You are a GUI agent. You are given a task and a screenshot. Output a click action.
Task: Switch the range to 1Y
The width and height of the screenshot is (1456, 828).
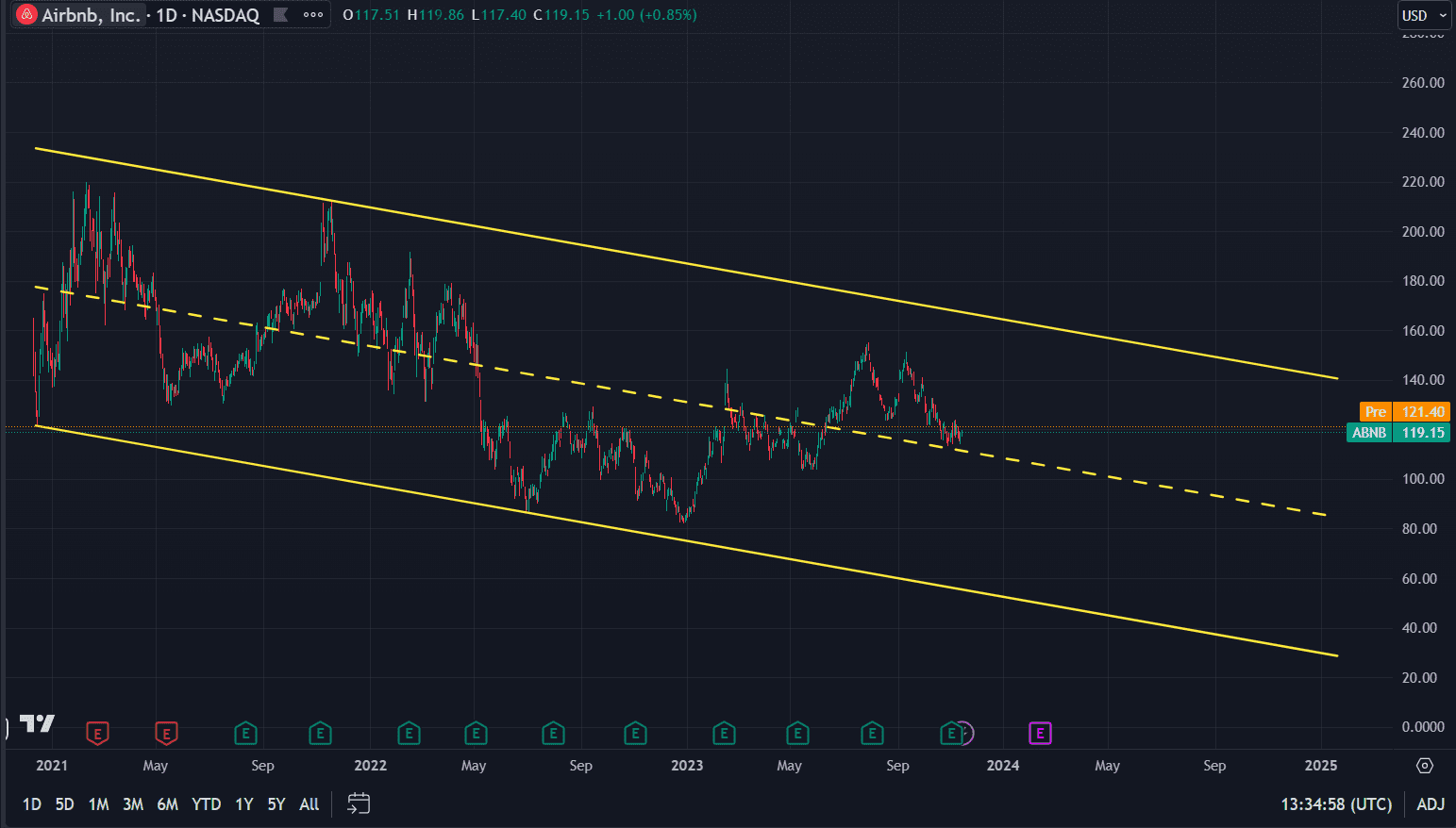[244, 804]
